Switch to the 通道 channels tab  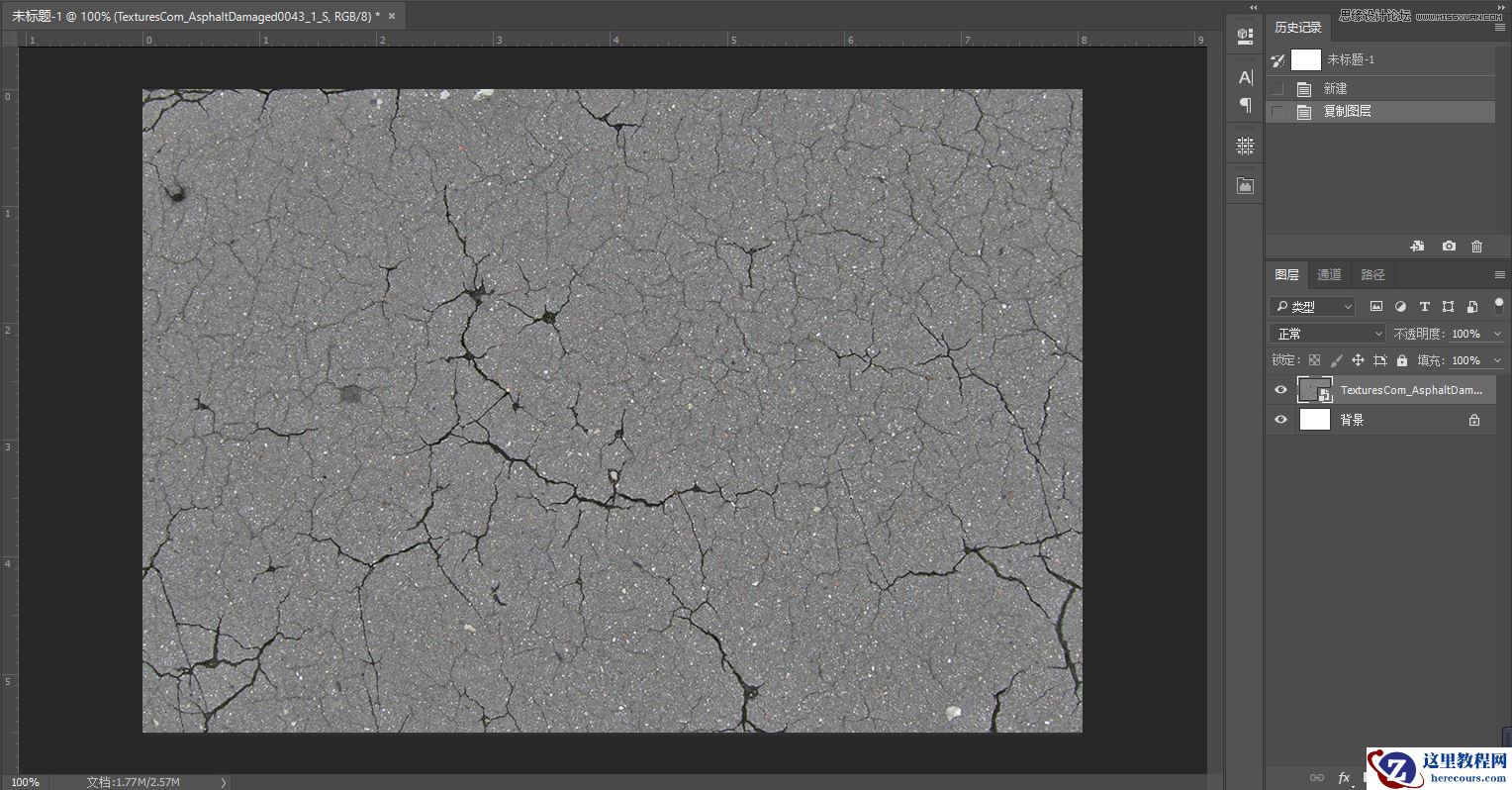(x=1329, y=274)
